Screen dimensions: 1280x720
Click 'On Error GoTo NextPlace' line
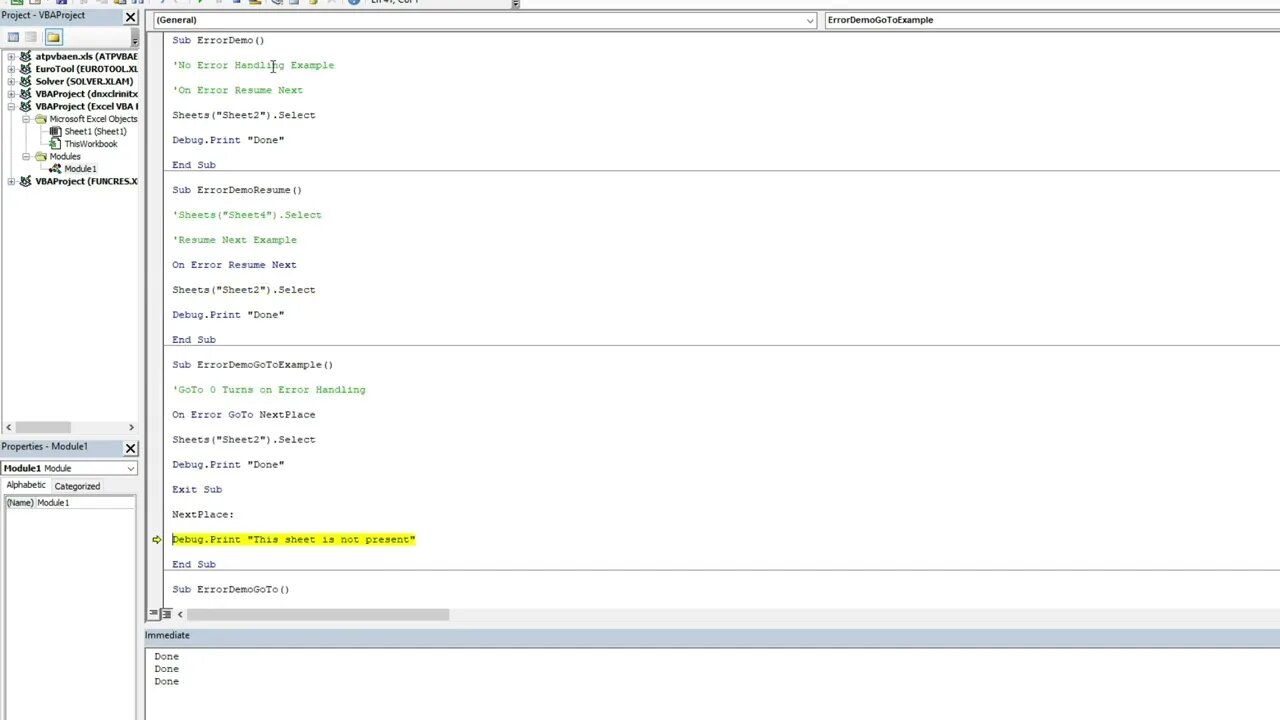click(243, 415)
